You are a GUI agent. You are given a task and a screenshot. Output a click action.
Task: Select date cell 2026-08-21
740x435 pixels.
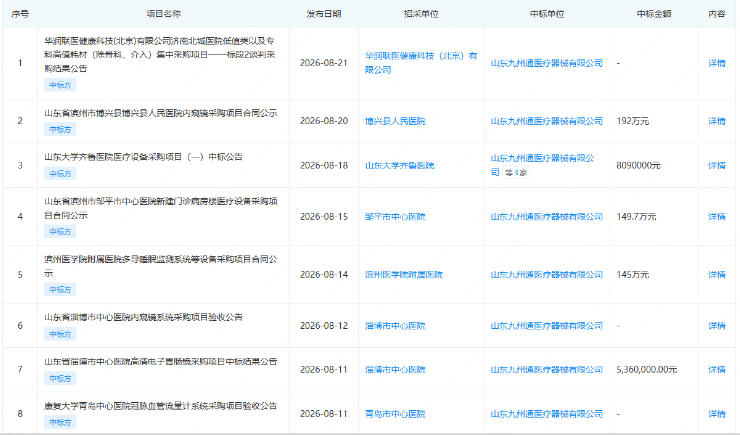click(x=324, y=63)
